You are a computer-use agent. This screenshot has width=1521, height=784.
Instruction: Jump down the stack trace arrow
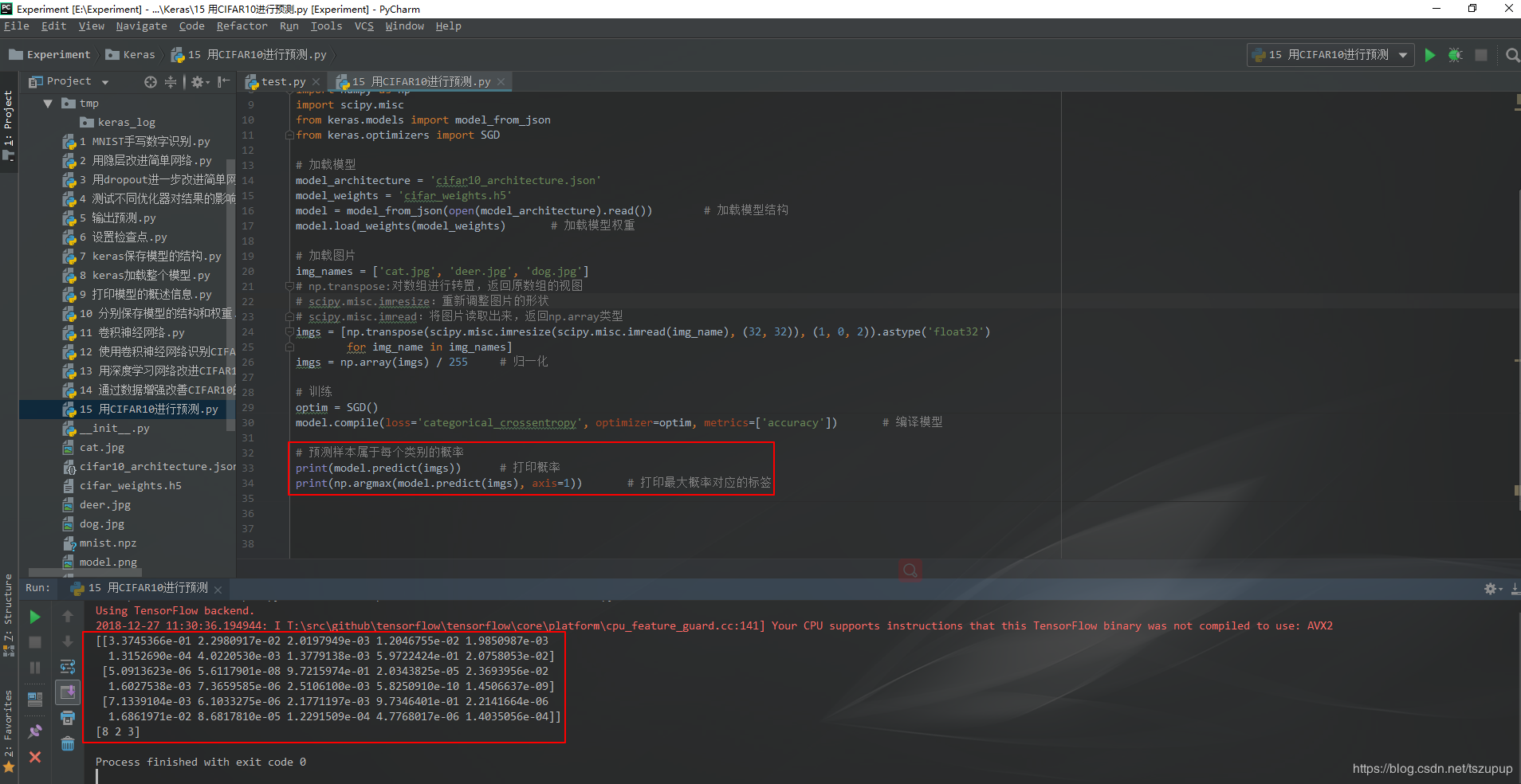click(x=68, y=642)
